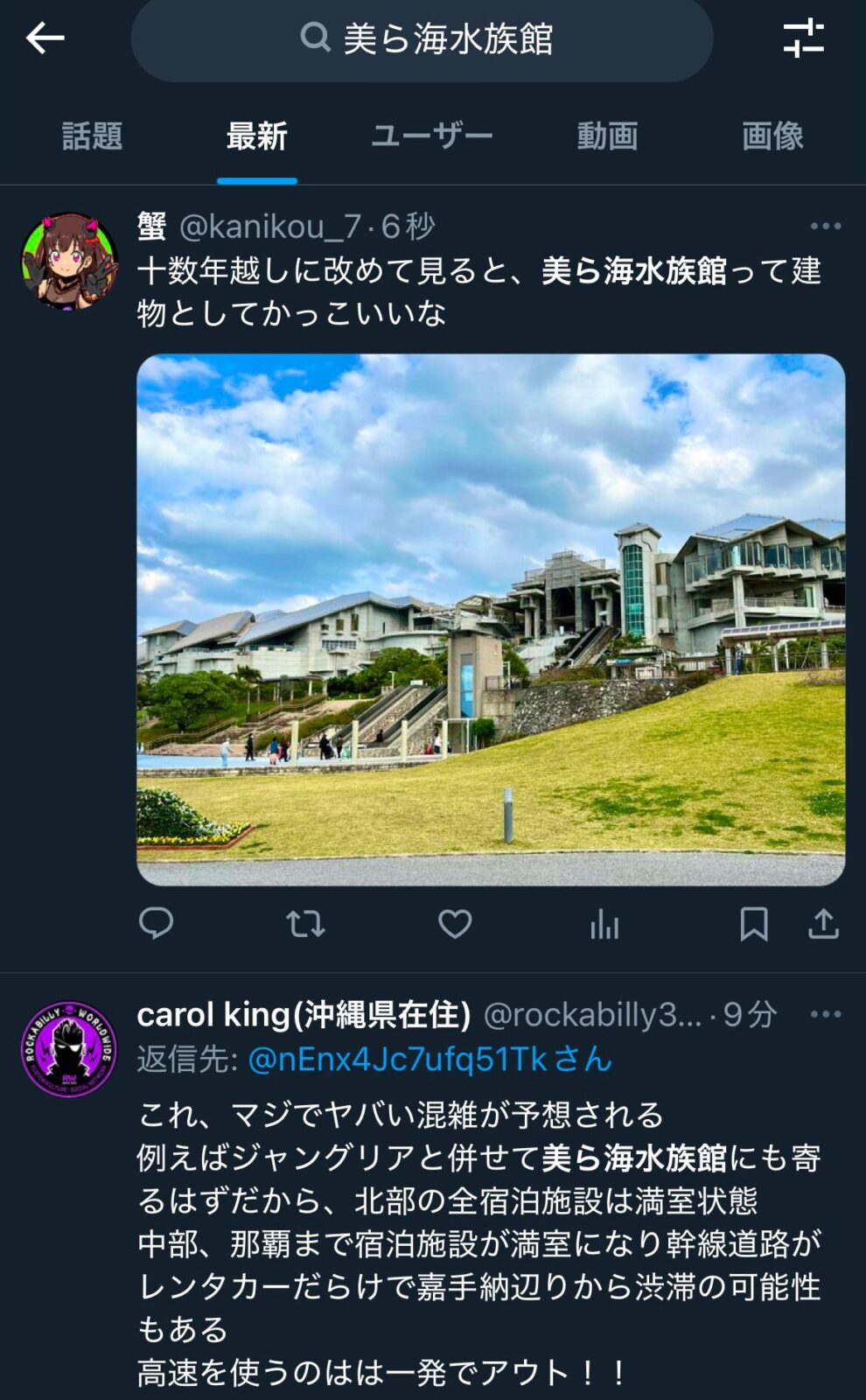This screenshot has width=866, height=1400.
Task: Repost kanikou_7's aquarium tweet
Action: pyautogui.click(x=305, y=923)
